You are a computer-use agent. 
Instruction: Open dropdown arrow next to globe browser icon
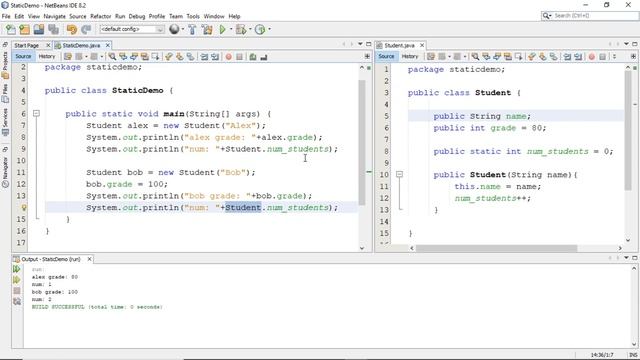[182, 29]
